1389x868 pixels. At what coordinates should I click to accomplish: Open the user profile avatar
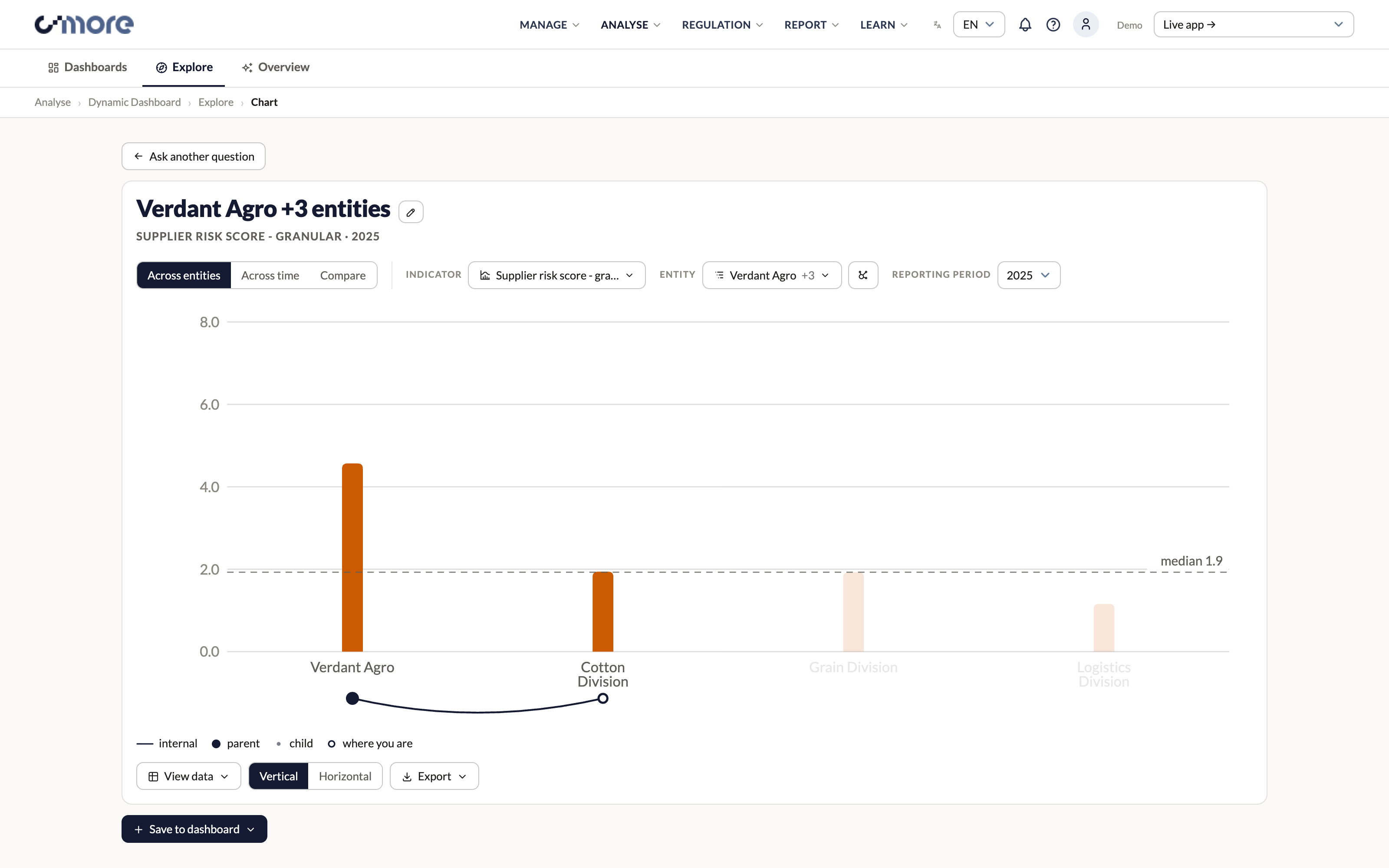point(1085,25)
